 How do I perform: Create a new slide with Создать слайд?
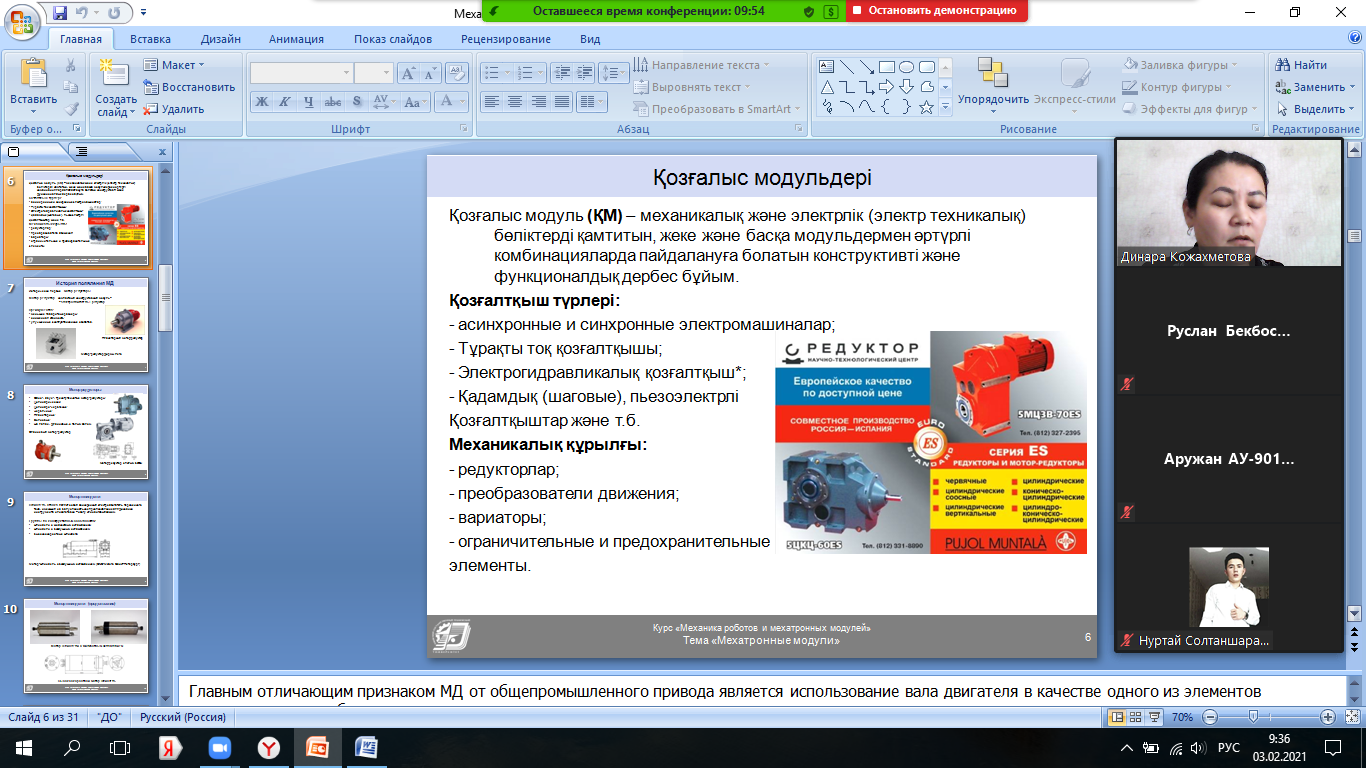[x=116, y=86]
